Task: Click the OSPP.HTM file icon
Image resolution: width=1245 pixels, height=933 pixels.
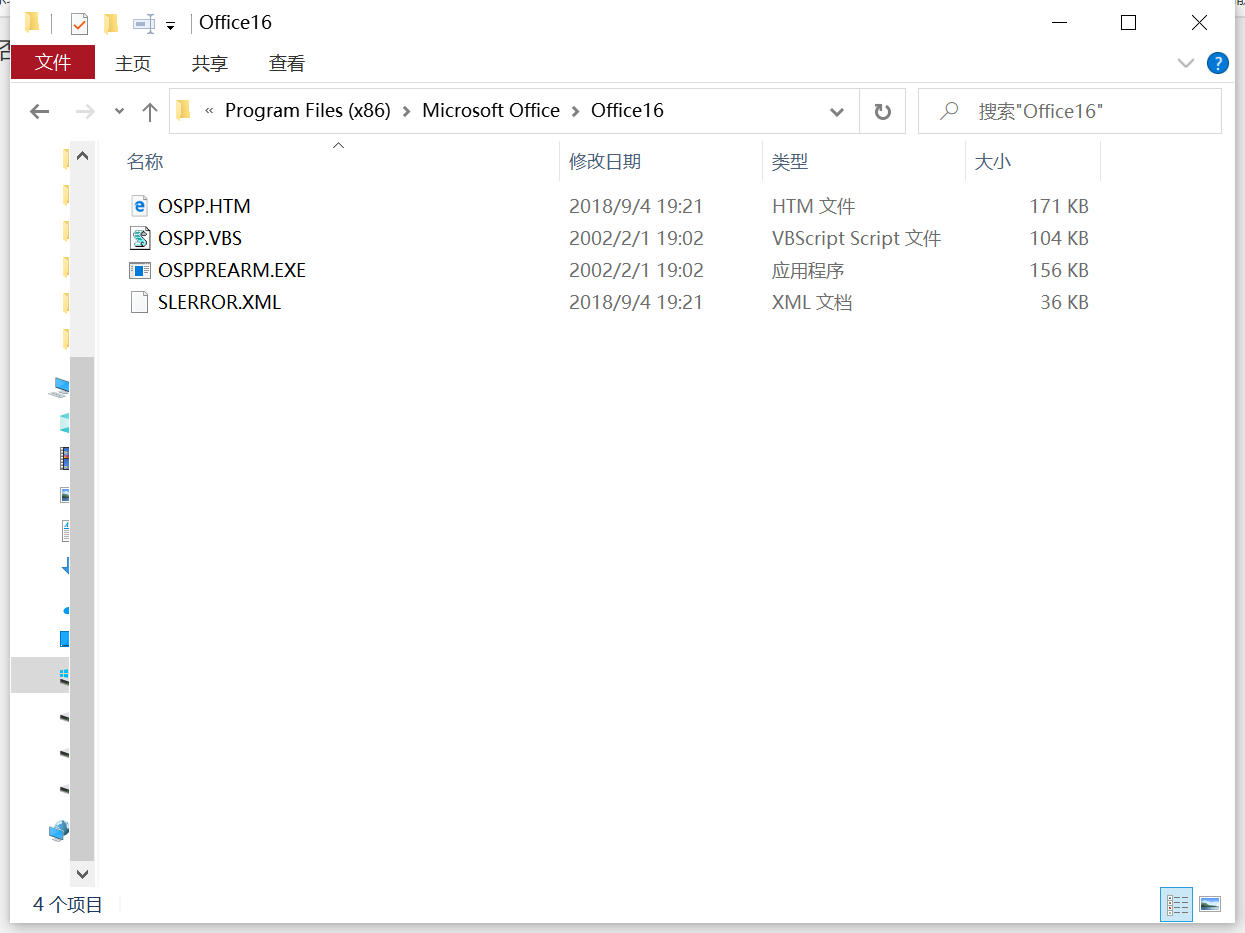Action: click(x=140, y=206)
